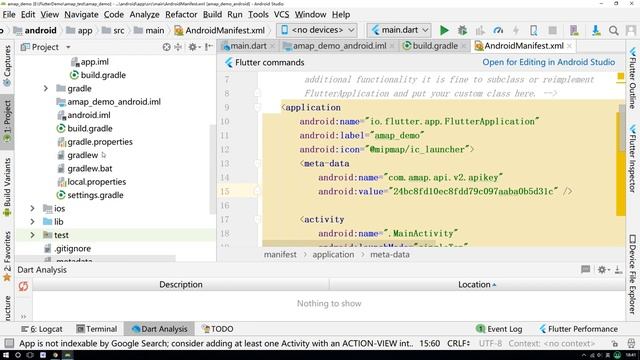Open the Captures side tab
Image resolution: width=640 pixels, height=360 pixels.
point(7,66)
